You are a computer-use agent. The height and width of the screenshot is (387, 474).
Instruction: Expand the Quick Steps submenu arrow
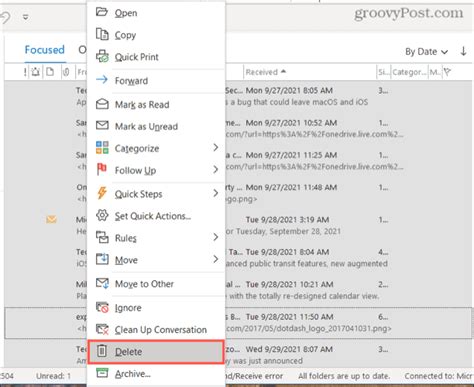click(x=216, y=193)
